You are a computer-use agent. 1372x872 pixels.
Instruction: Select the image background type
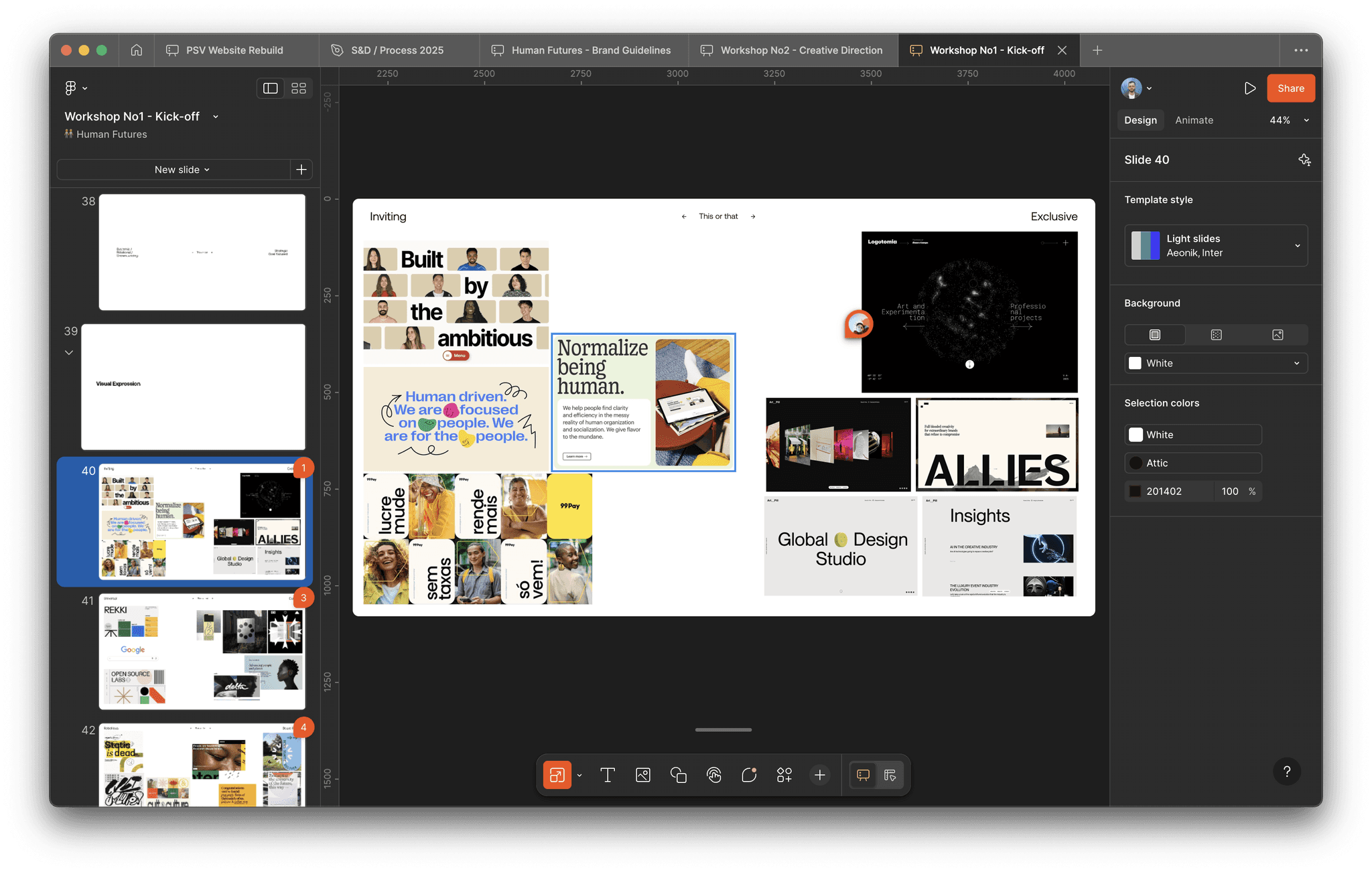pos(1278,335)
